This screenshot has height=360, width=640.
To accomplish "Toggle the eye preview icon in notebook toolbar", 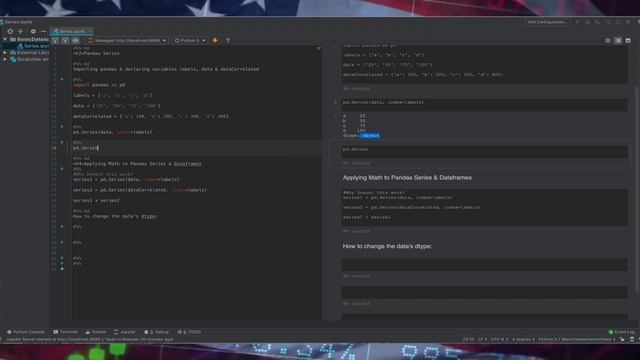I will [x=76, y=40].
